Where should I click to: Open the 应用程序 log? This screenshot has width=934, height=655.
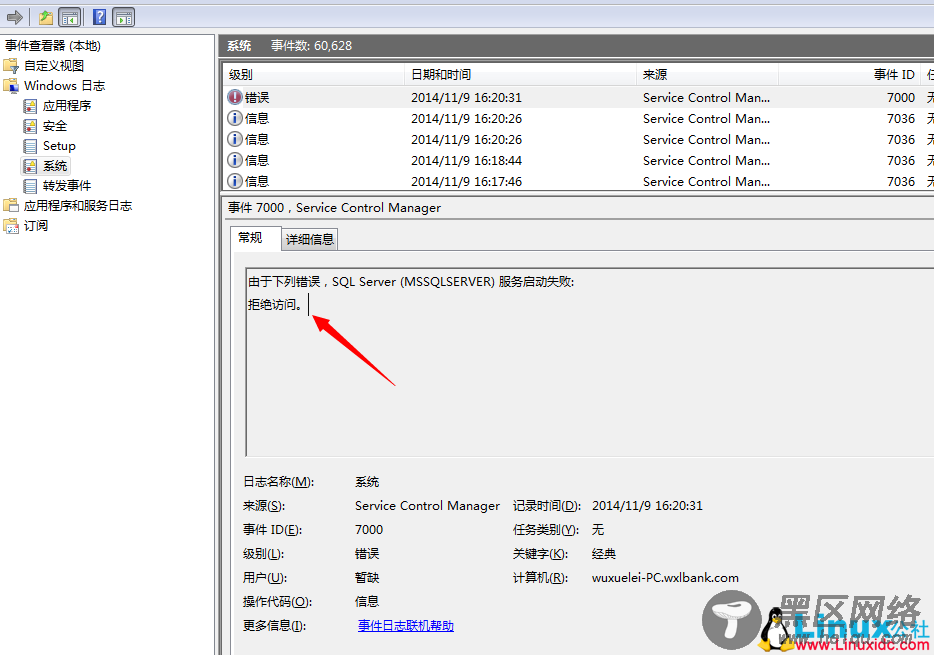67,106
